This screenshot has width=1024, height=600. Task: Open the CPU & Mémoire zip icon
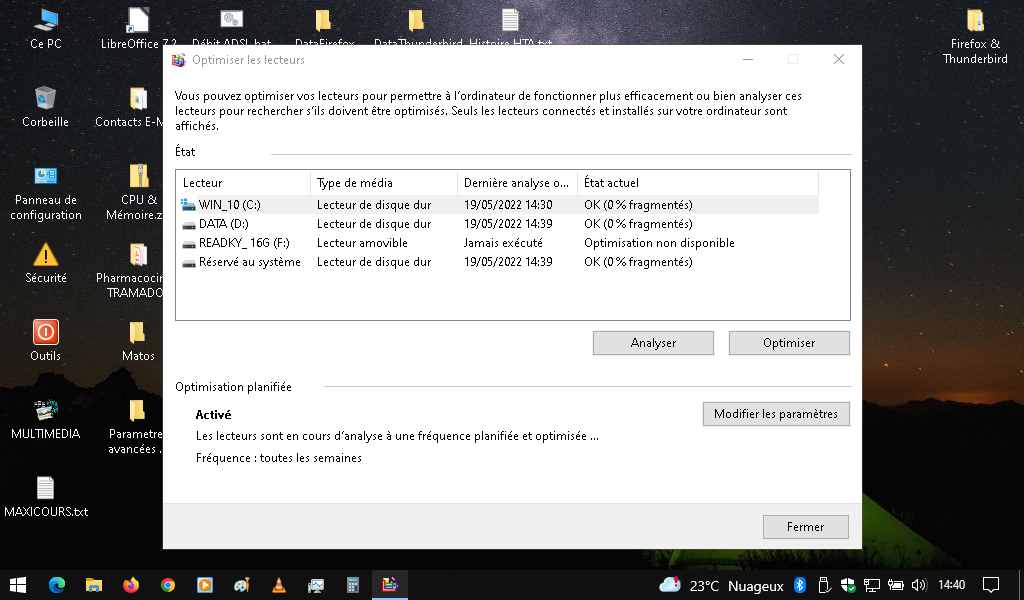[x=138, y=193]
